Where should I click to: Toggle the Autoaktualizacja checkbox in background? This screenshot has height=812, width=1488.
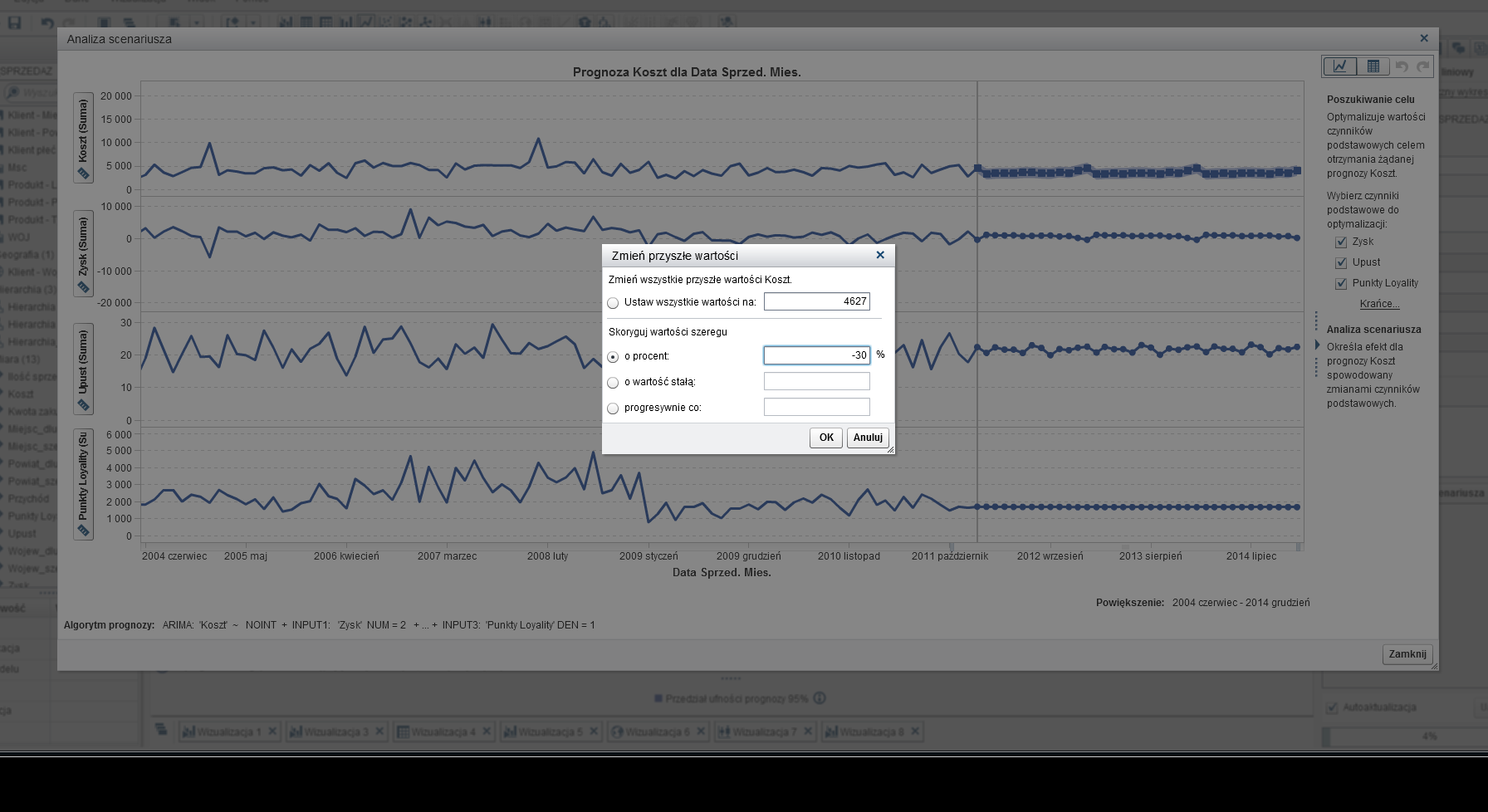pyautogui.click(x=1333, y=708)
